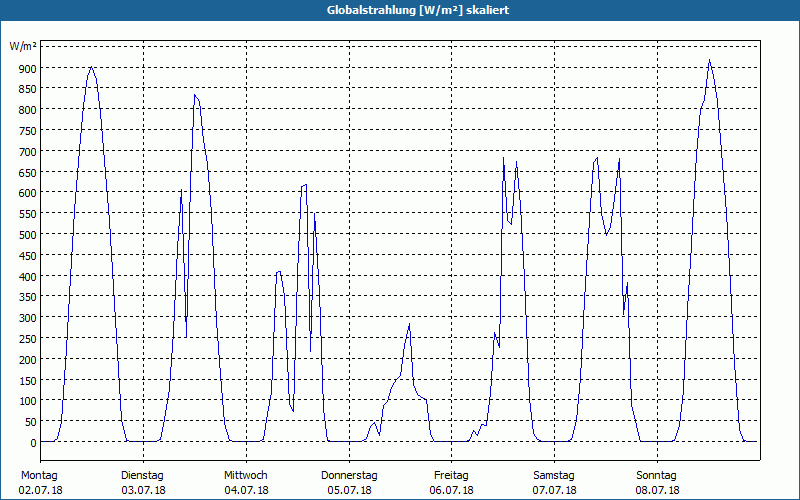The height and width of the screenshot is (500, 800).
Task: Select the 350 y-axis value
Action: (28, 297)
